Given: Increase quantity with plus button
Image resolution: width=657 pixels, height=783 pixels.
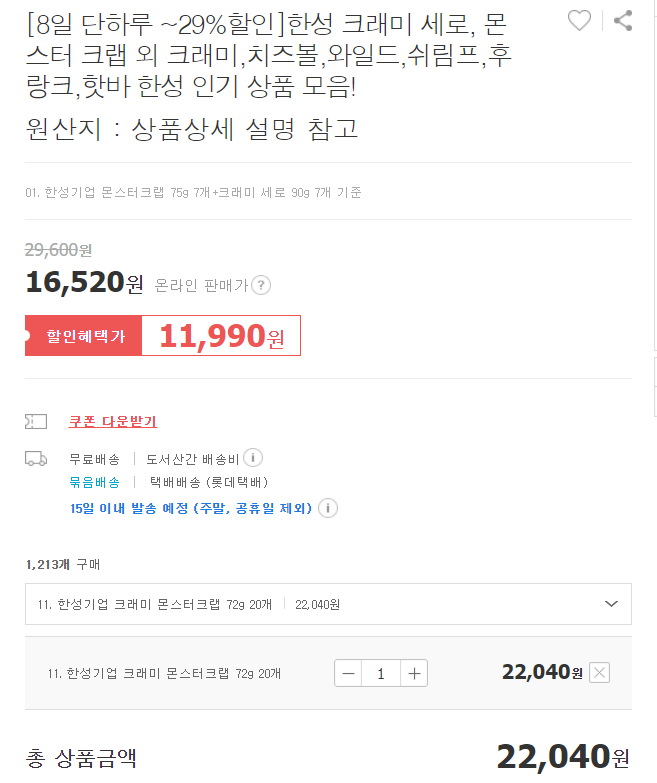Looking at the screenshot, I should click(x=414, y=673).
